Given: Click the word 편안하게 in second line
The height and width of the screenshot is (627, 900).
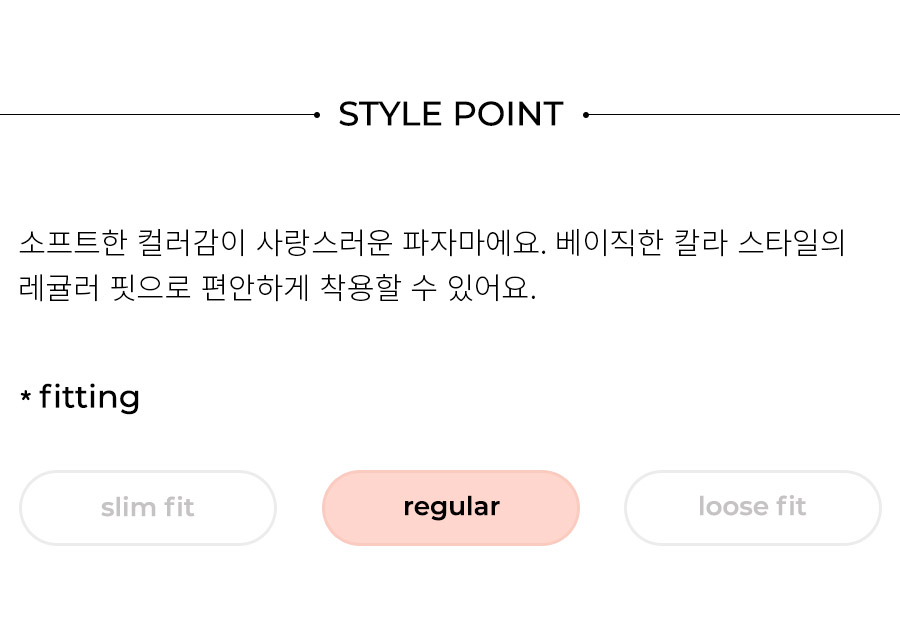Looking at the screenshot, I should tap(255, 287).
